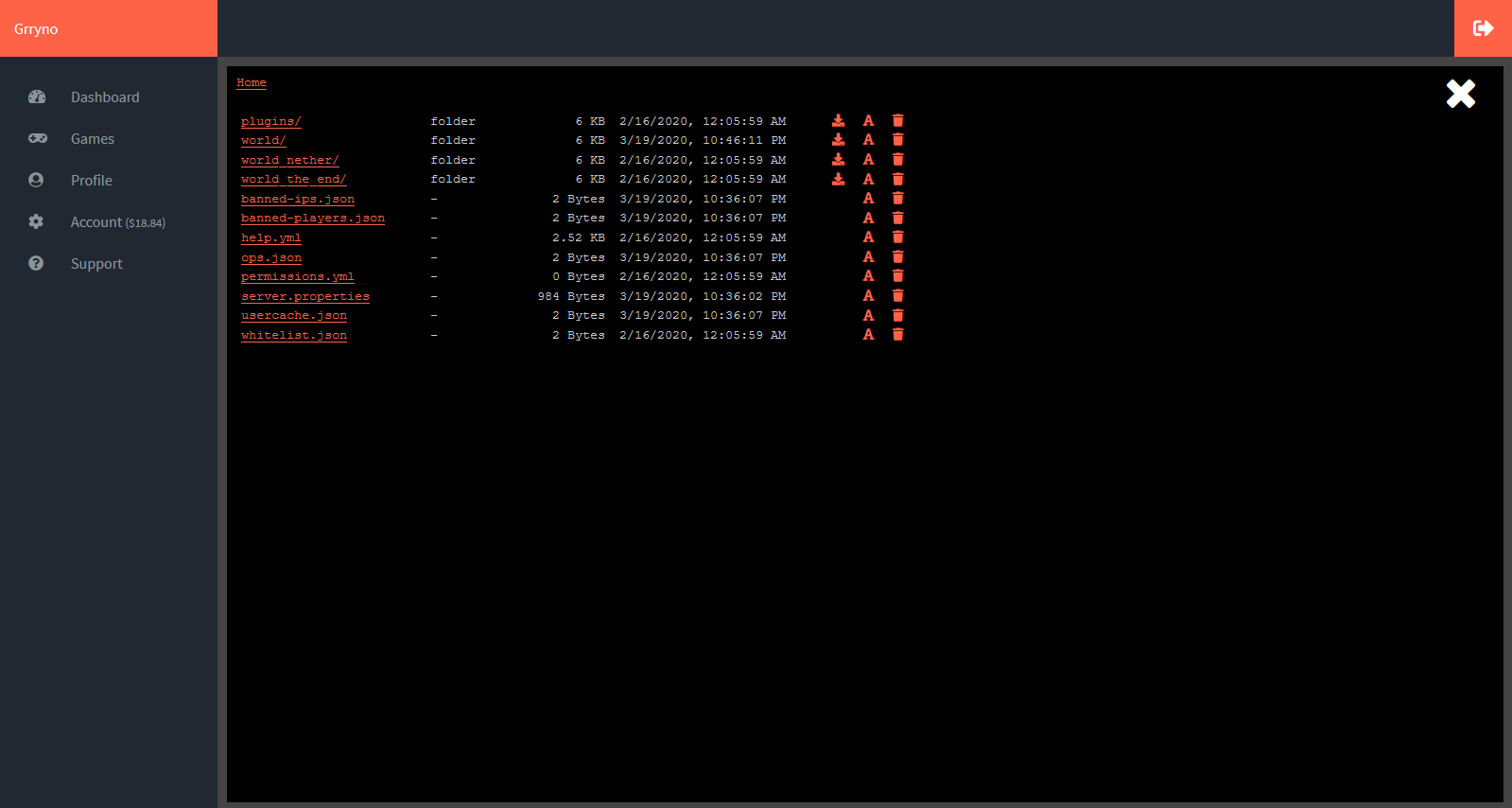Delete permissions.yml file
The width and height of the screenshot is (1512, 808).
tap(898, 276)
